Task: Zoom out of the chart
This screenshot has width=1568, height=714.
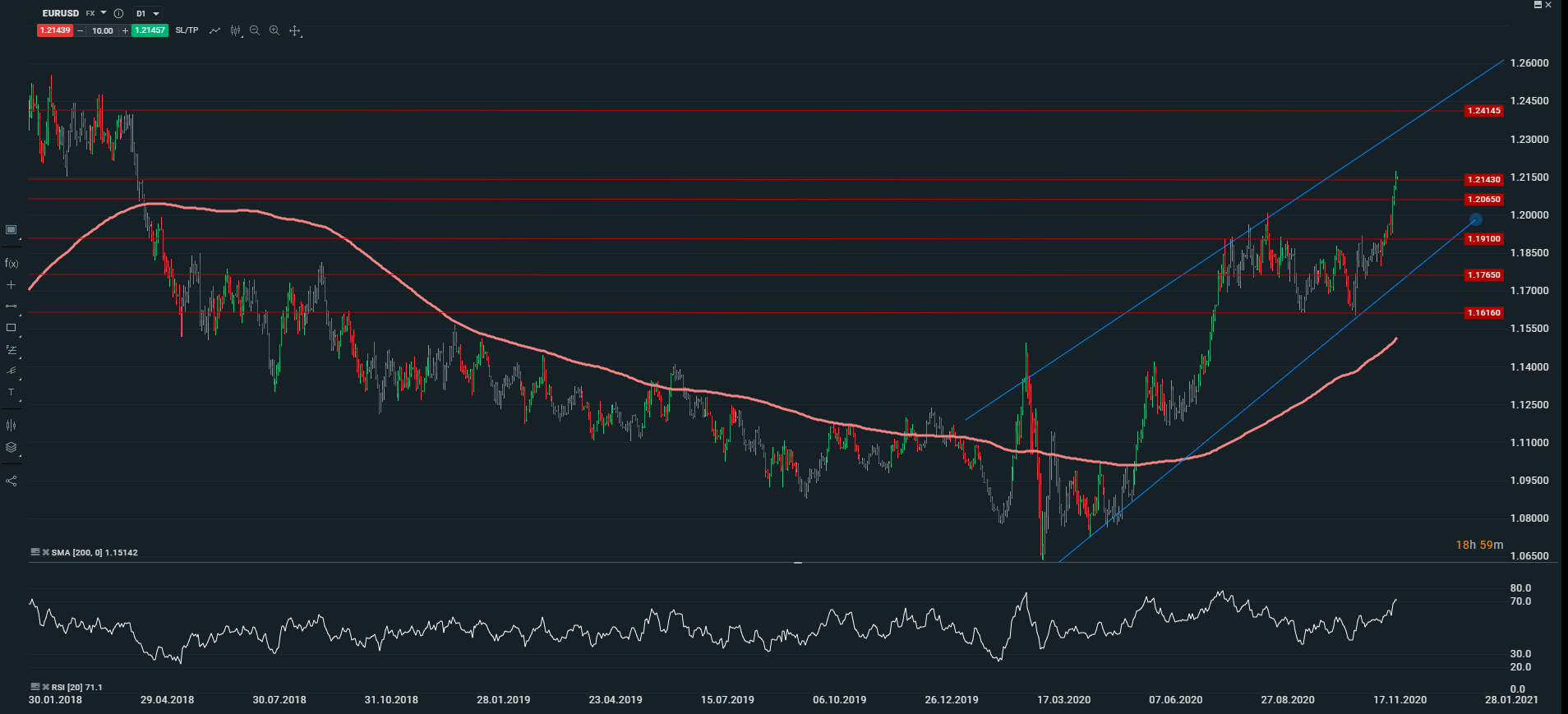Action: [255, 30]
